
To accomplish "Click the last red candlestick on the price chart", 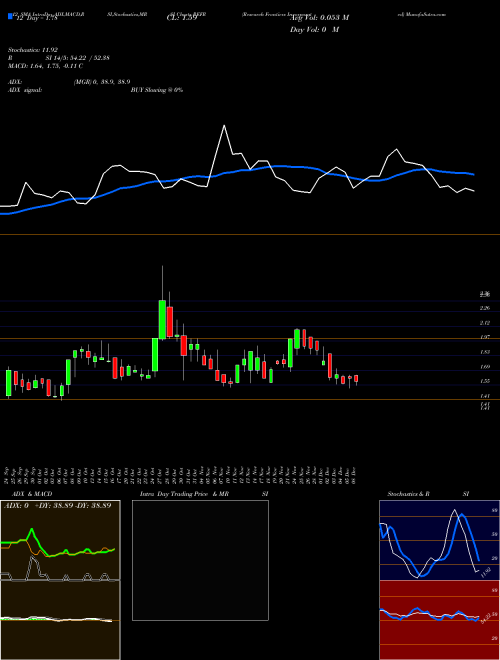I will [356, 378].
